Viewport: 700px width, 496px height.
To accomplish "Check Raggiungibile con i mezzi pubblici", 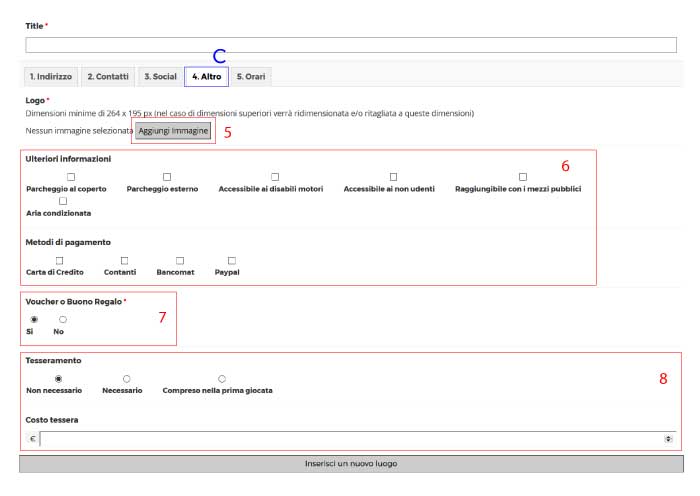I will point(522,177).
